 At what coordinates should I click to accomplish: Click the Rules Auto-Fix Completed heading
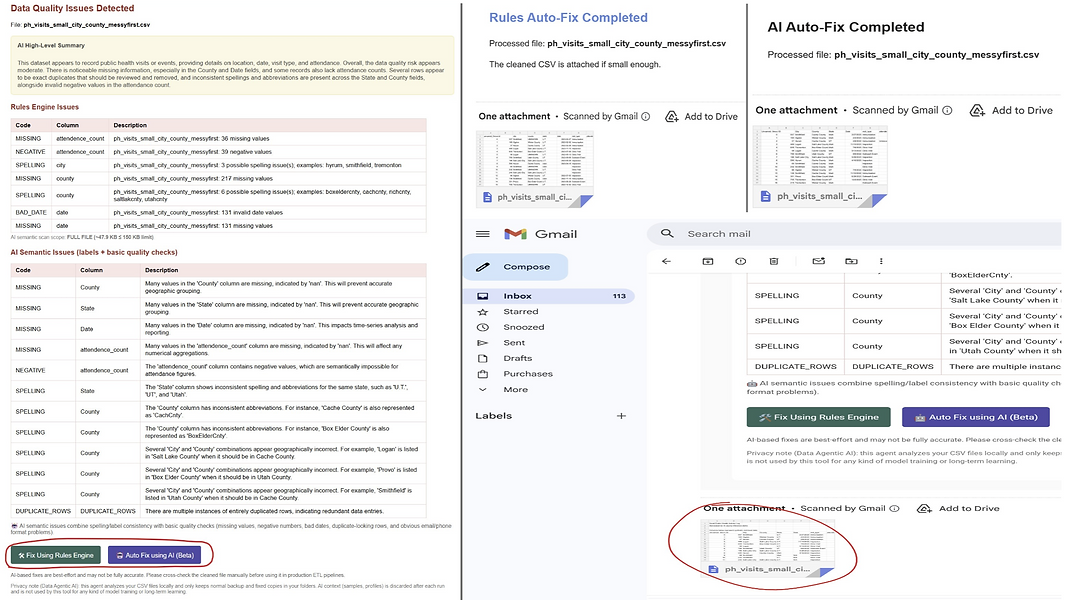[568, 18]
